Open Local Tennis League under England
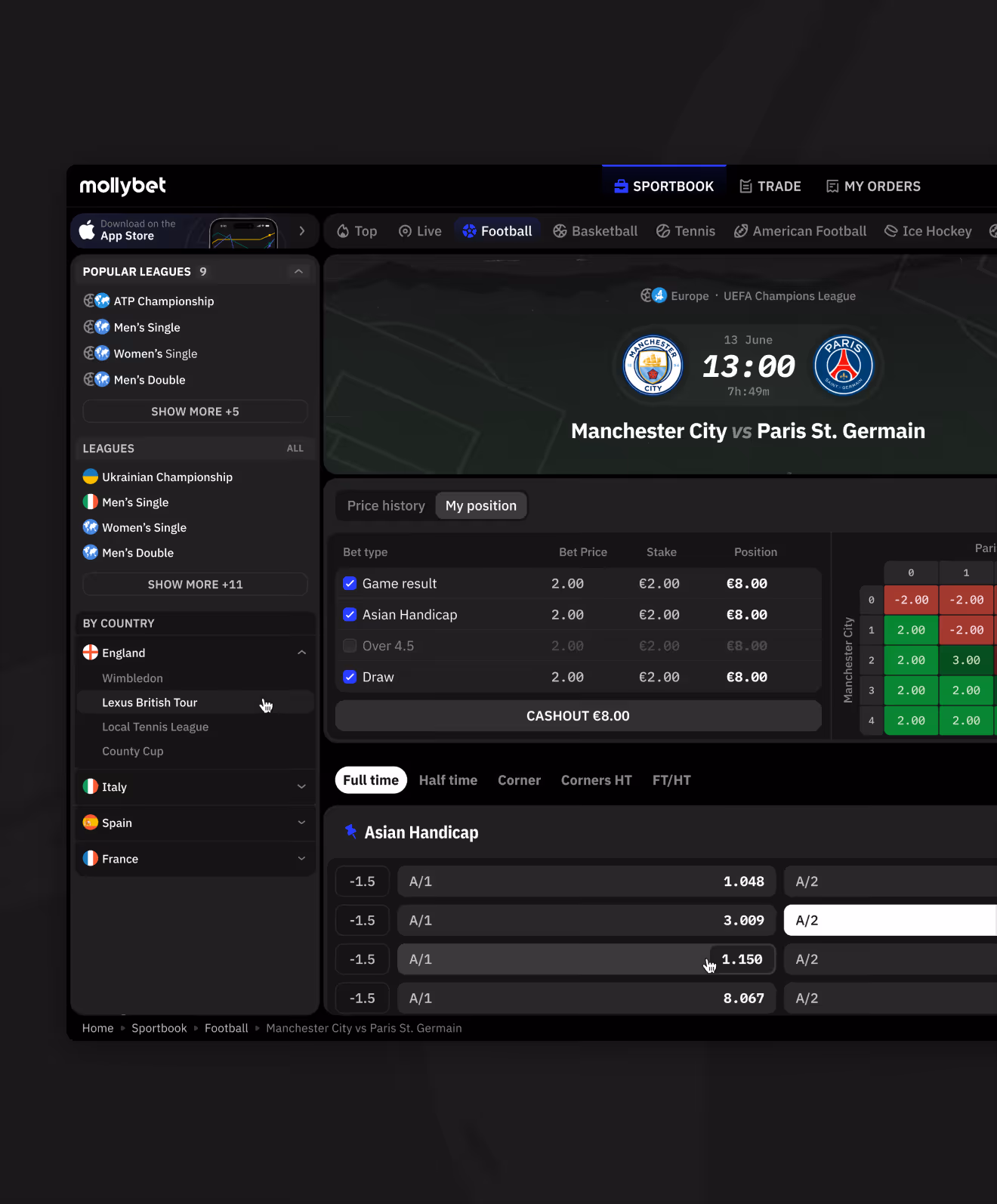Image resolution: width=997 pixels, height=1204 pixels. (155, 727)
